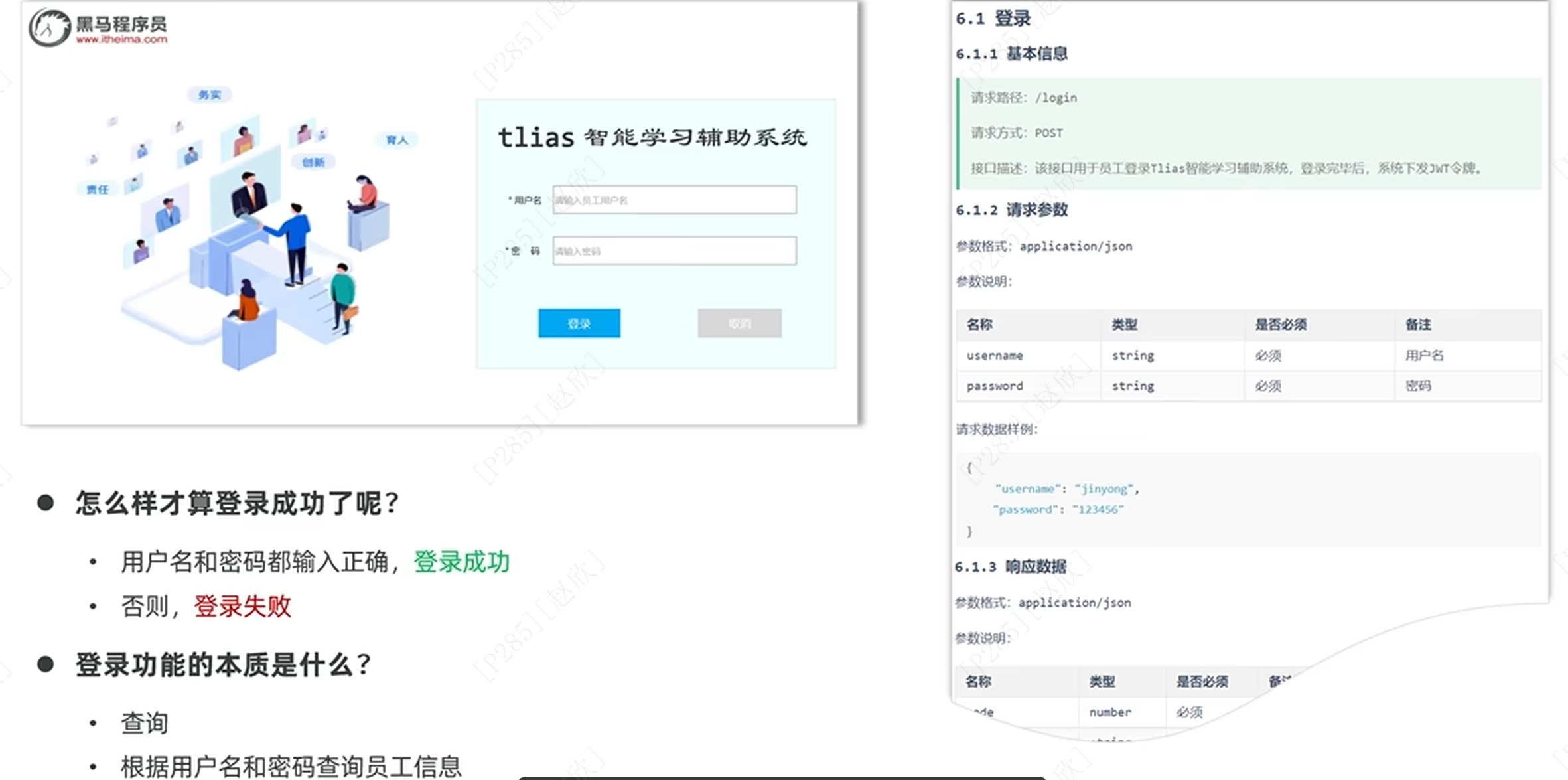Viewport: 1568px width, 780px height.
Task: Click the 6.1.3 响应数据 section heading
Action: (x=1010, y=566)
